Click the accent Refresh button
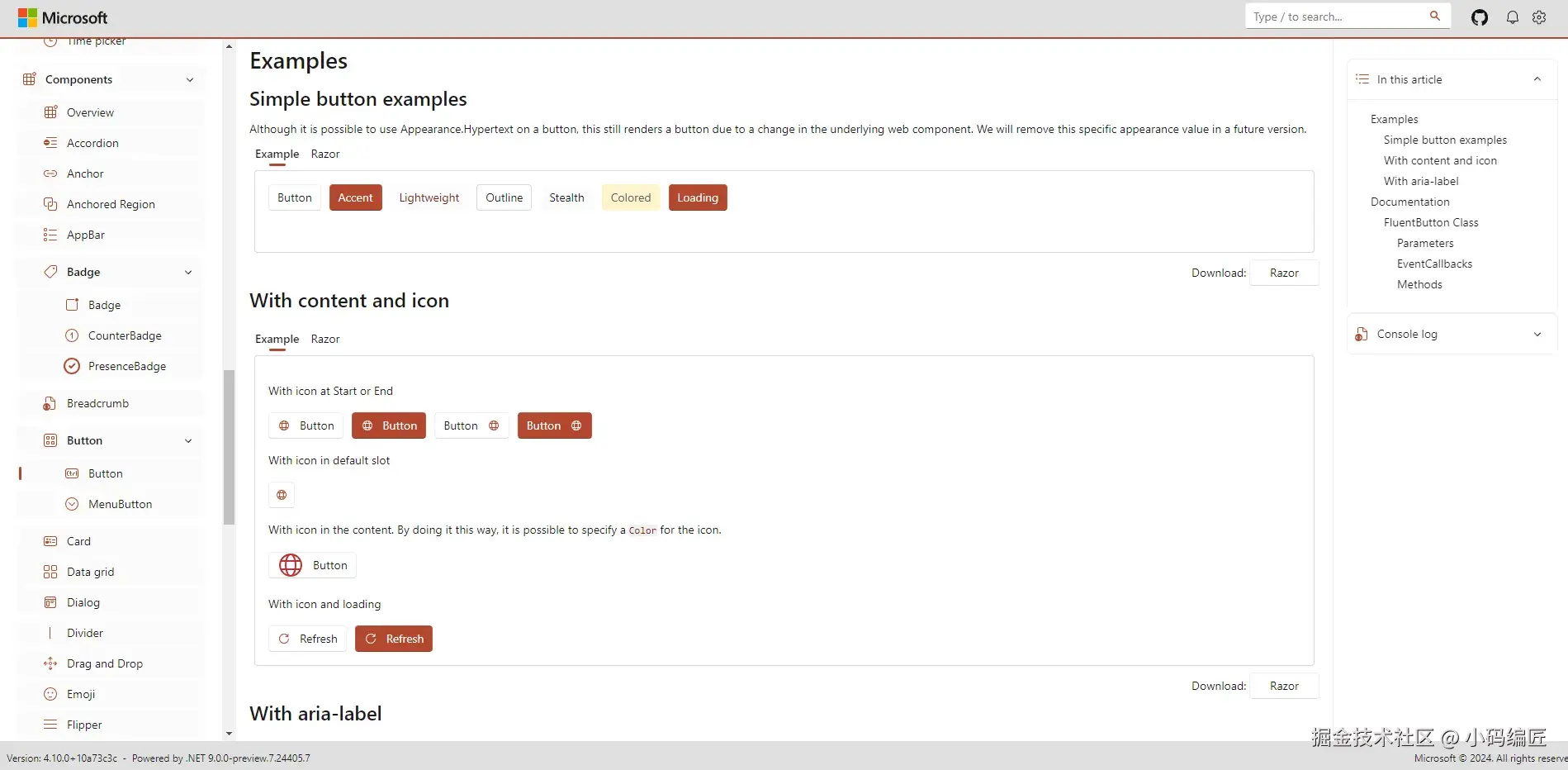The image size is (1568, 770). 394,639
